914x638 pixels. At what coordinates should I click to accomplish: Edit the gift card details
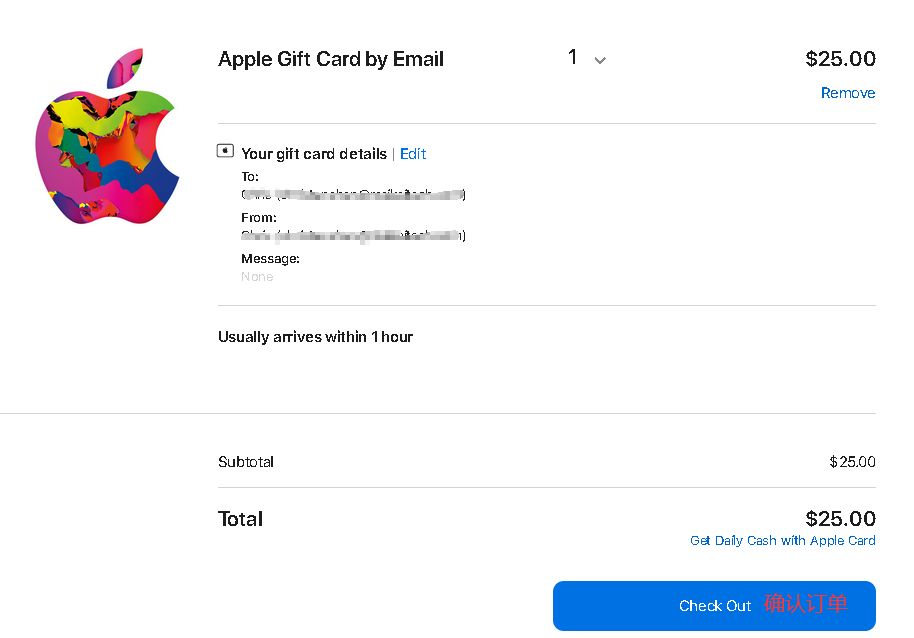tap(413, 154)
